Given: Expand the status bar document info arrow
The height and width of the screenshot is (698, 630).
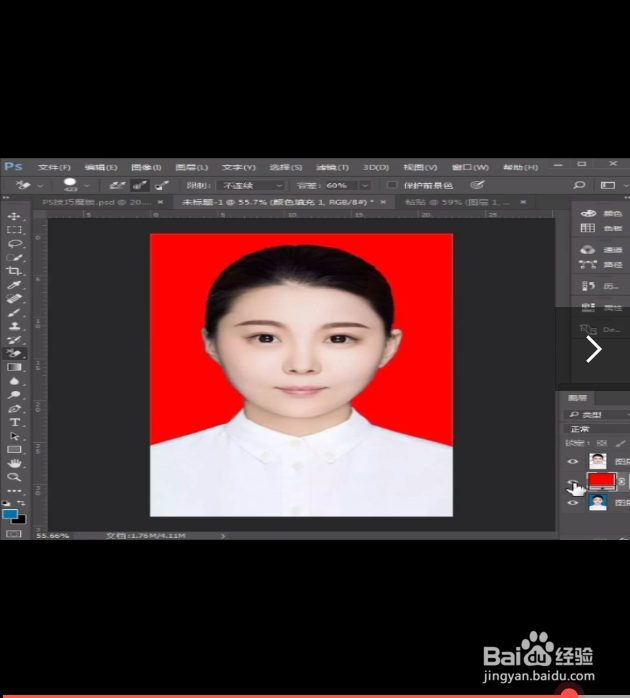Looking at the screenshot, I should [x=223, y=536].
